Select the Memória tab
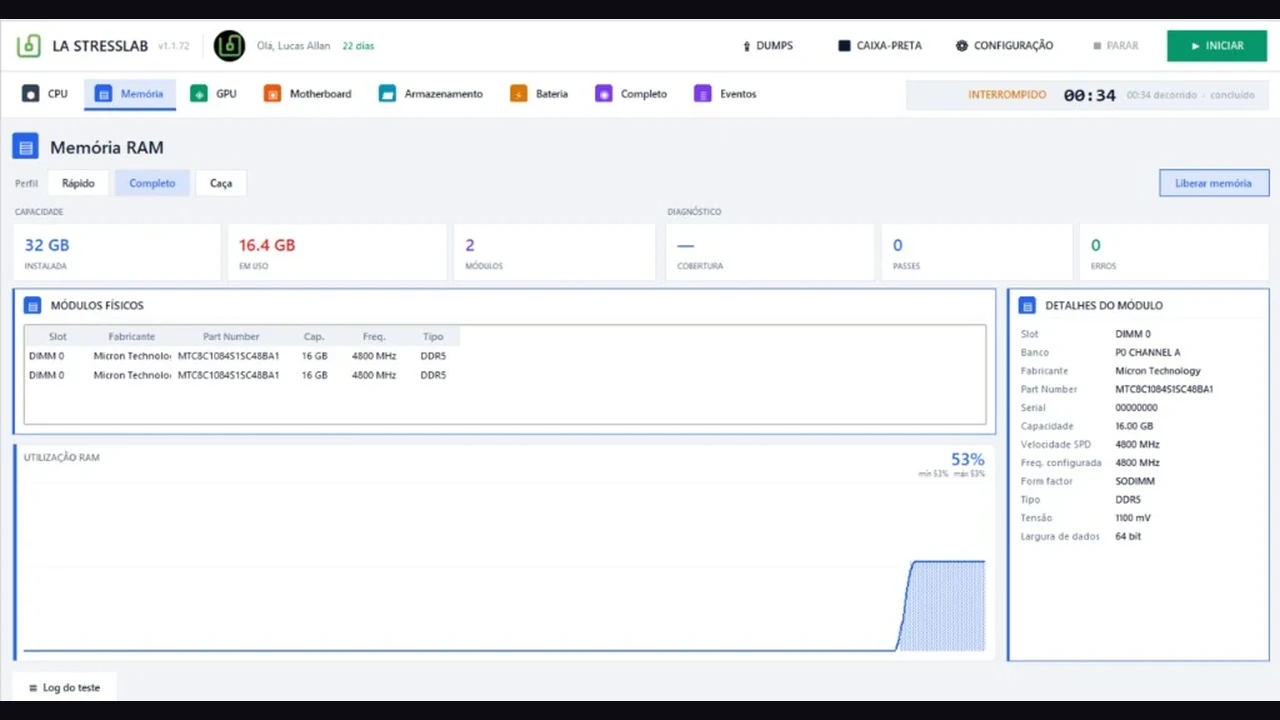 130,94
